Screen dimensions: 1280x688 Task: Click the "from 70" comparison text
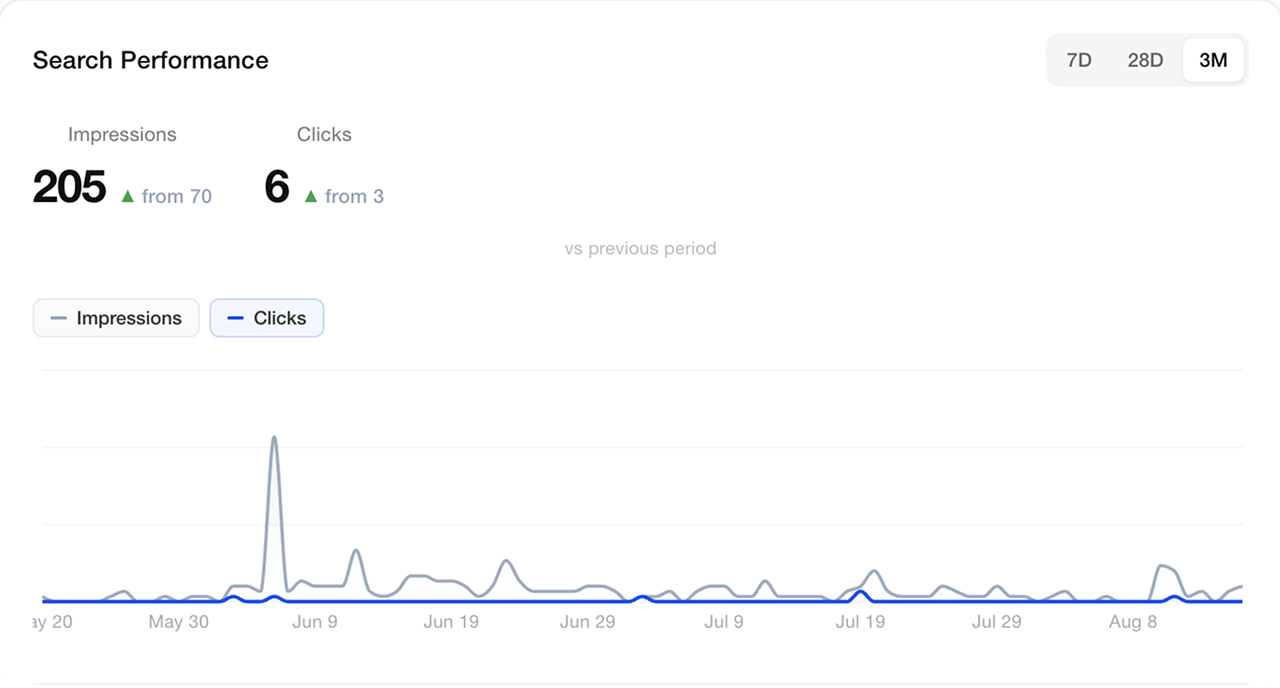tap(177, 197)
